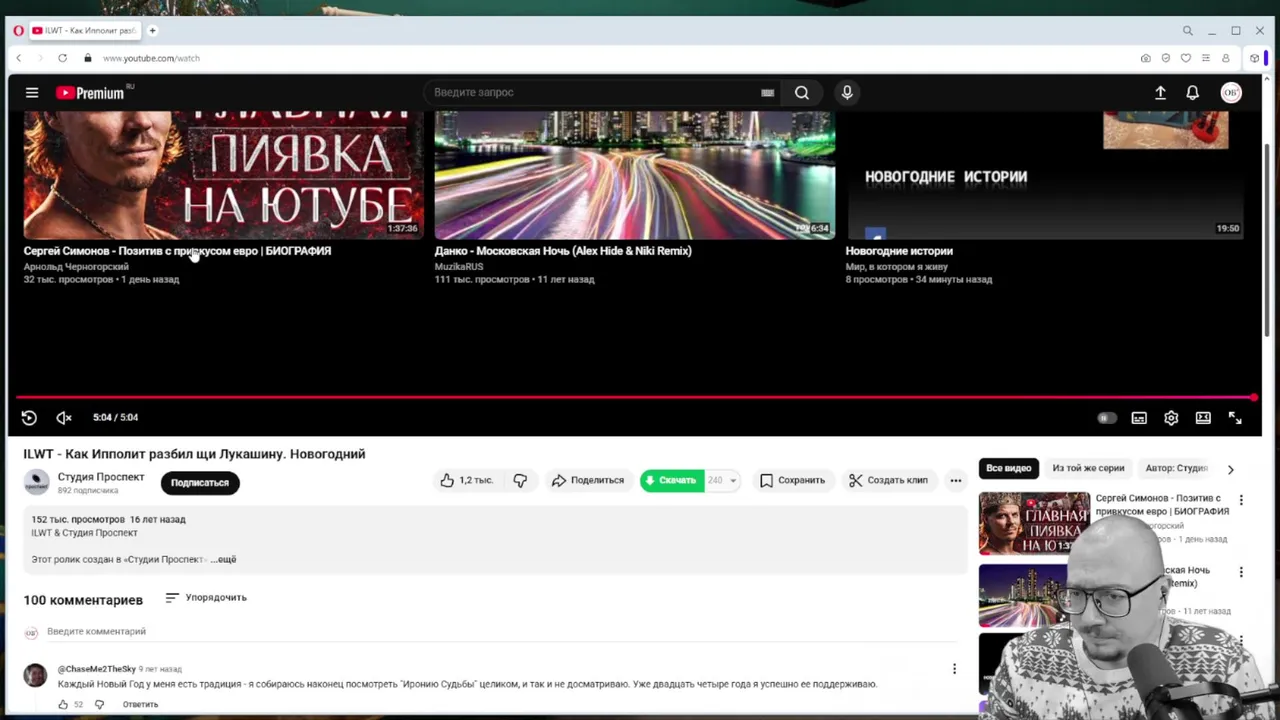Dislike the video with thumbs down
Screen dimensions: 1280x720
click(520, 481)
